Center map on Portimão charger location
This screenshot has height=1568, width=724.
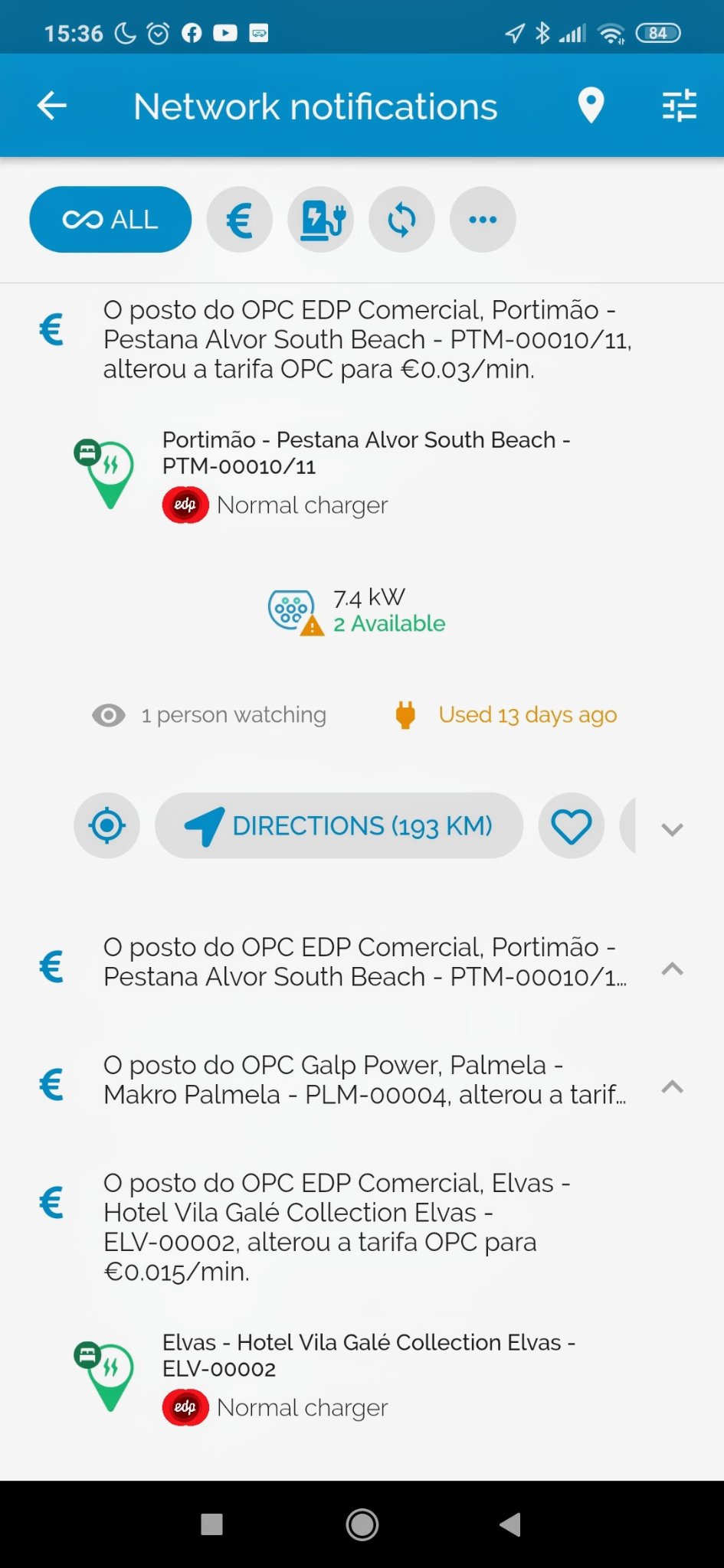[106, 825]
